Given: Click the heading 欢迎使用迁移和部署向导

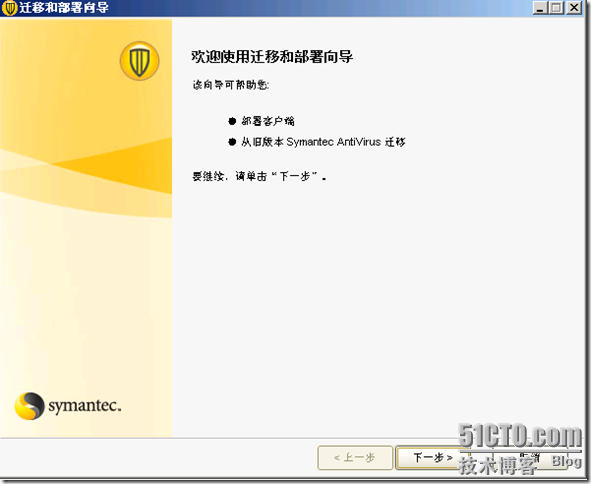Looking at the screenshot, I should click(x=272, y=57).
